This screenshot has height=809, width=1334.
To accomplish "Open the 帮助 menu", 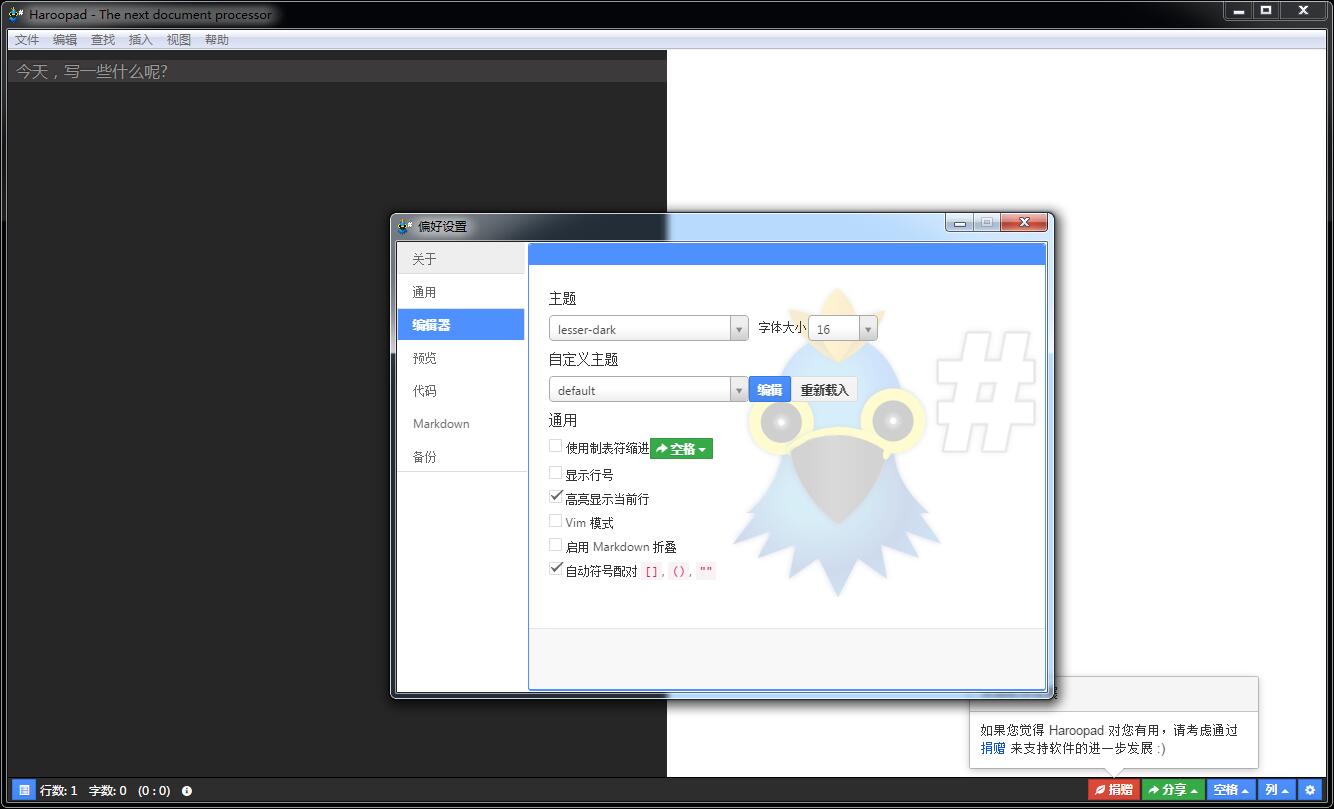I will 217,40.
